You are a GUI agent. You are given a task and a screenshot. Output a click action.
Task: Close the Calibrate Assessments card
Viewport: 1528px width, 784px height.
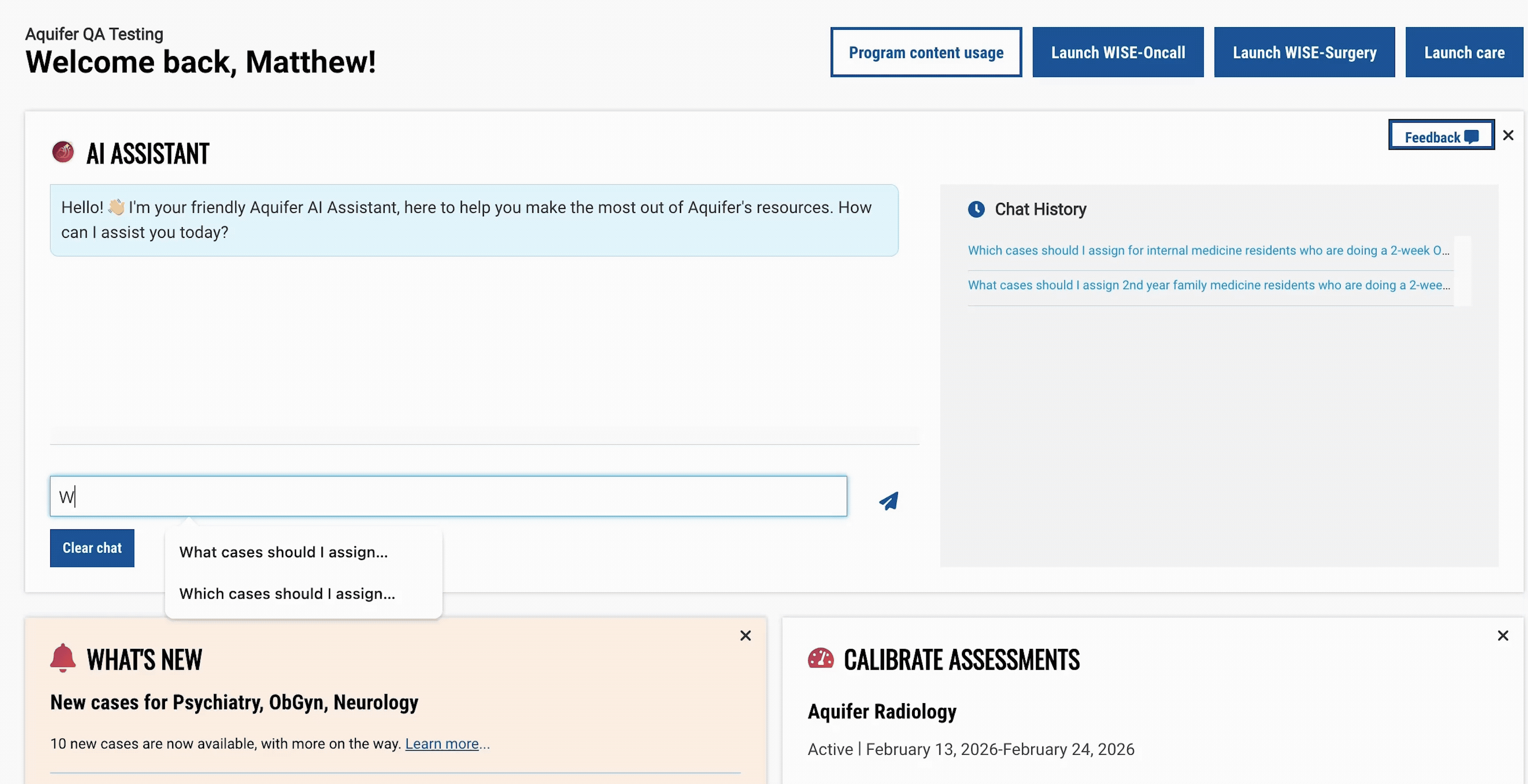click(x=1503, y=636)
